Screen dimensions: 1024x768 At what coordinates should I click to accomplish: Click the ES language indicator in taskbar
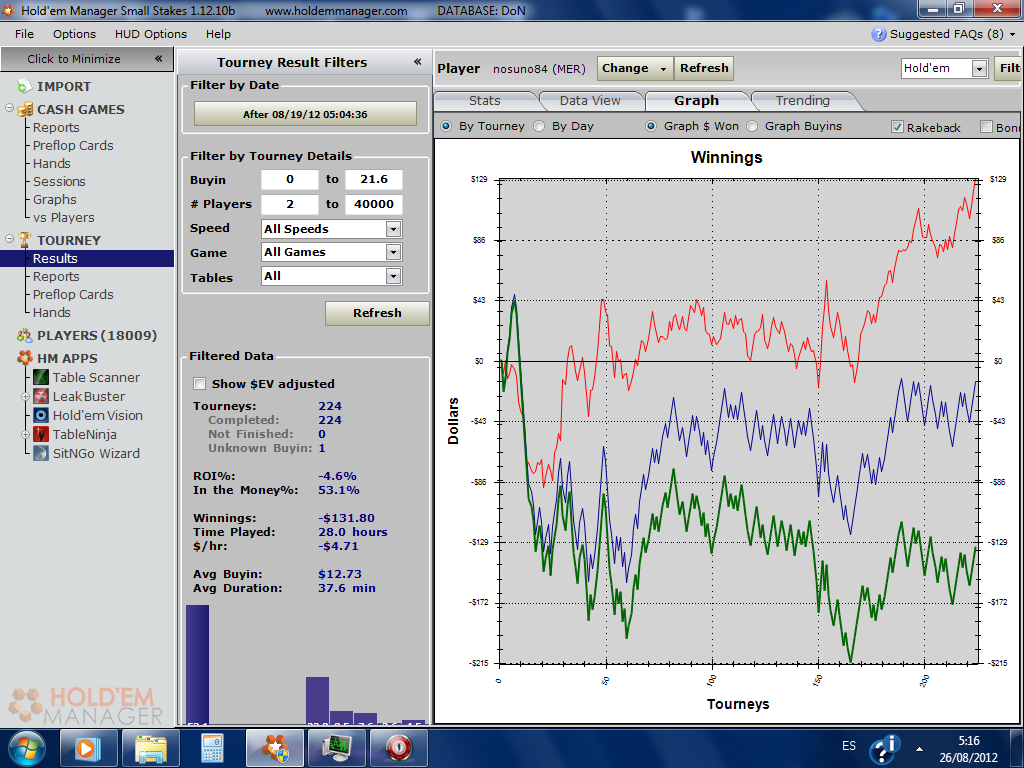(x=849, y=746)
